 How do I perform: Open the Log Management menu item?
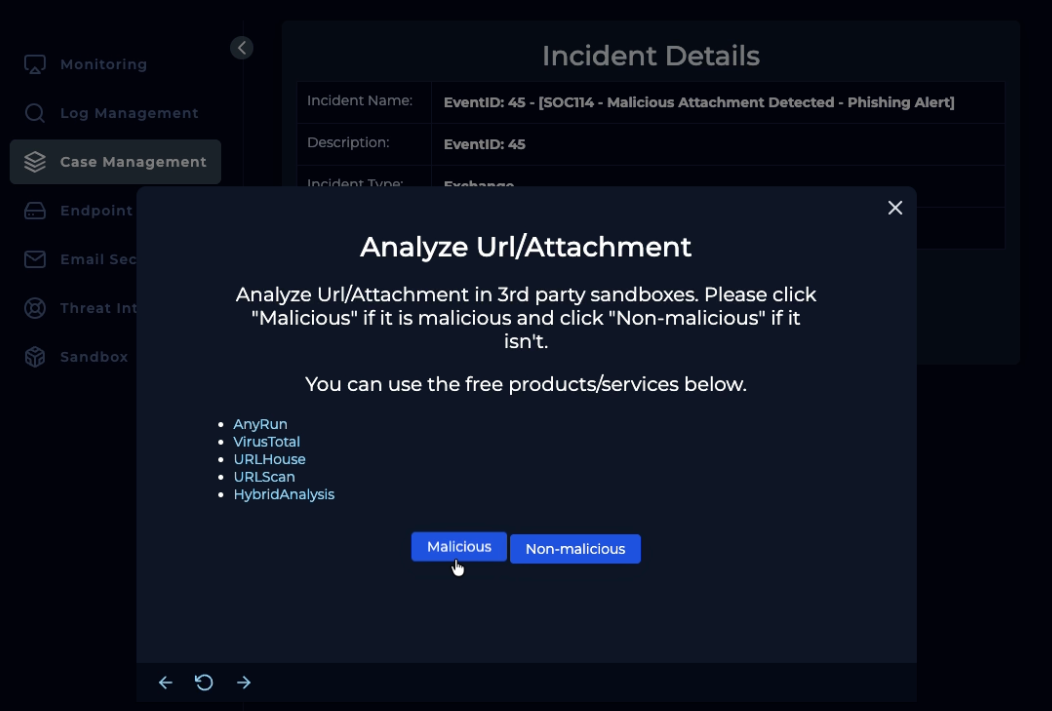[x=129, y=113]
